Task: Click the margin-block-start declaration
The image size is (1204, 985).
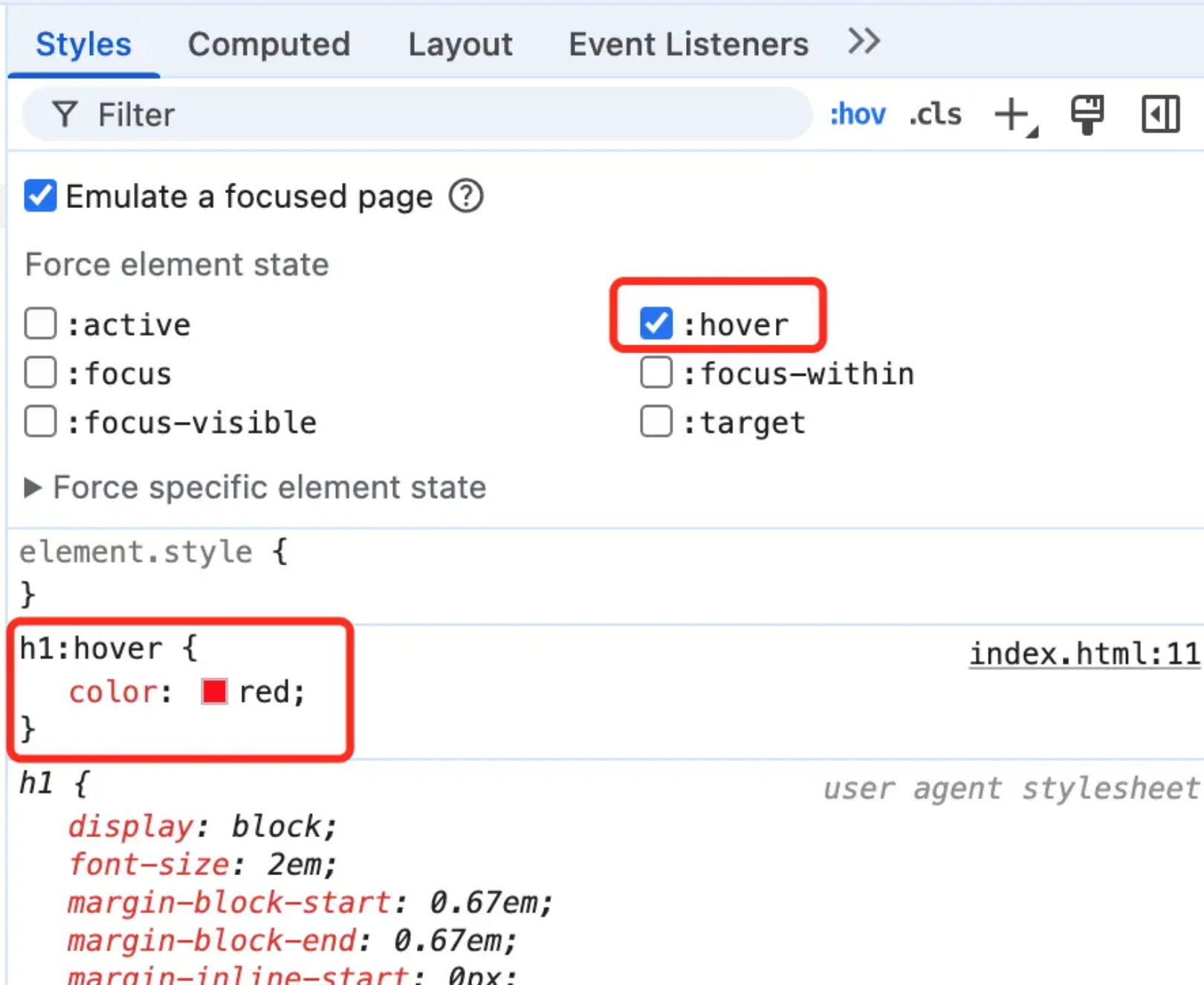Action: (x=311, y=903)
